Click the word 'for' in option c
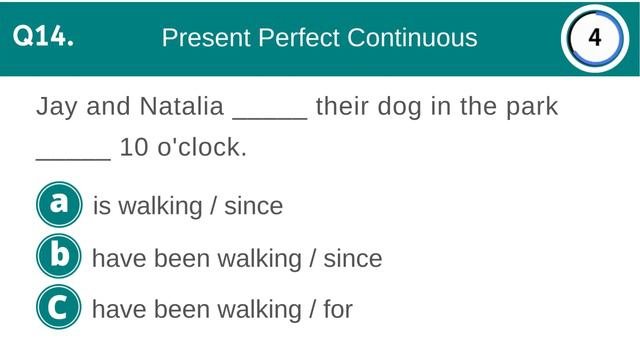The image size is (640, 360). point(338,309)
